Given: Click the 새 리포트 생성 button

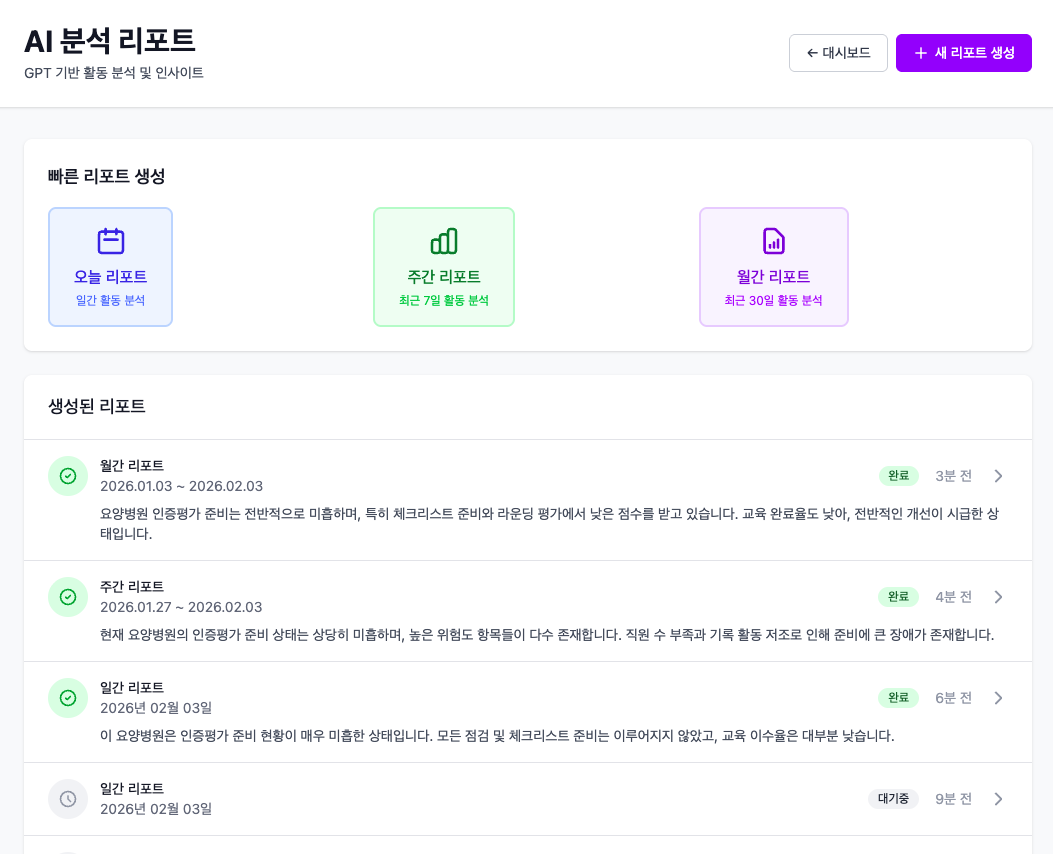Looking at the screenshot, I should pos(963,53).
